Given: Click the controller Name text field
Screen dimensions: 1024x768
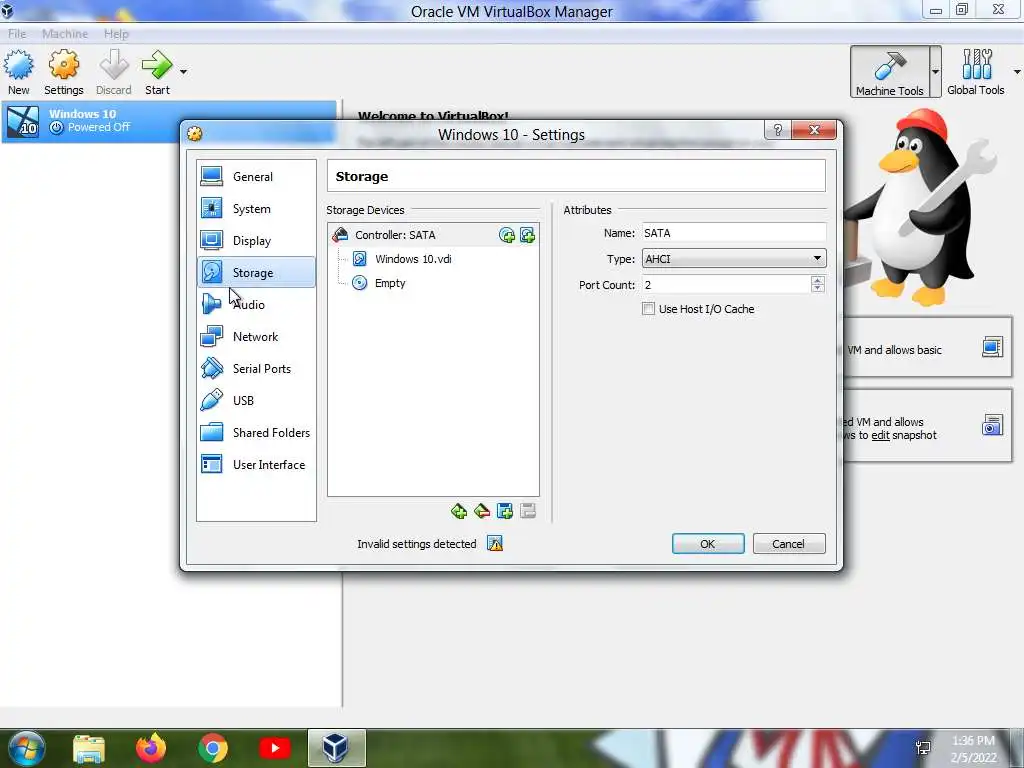Looking at the screenshot, I should [734, 232].
